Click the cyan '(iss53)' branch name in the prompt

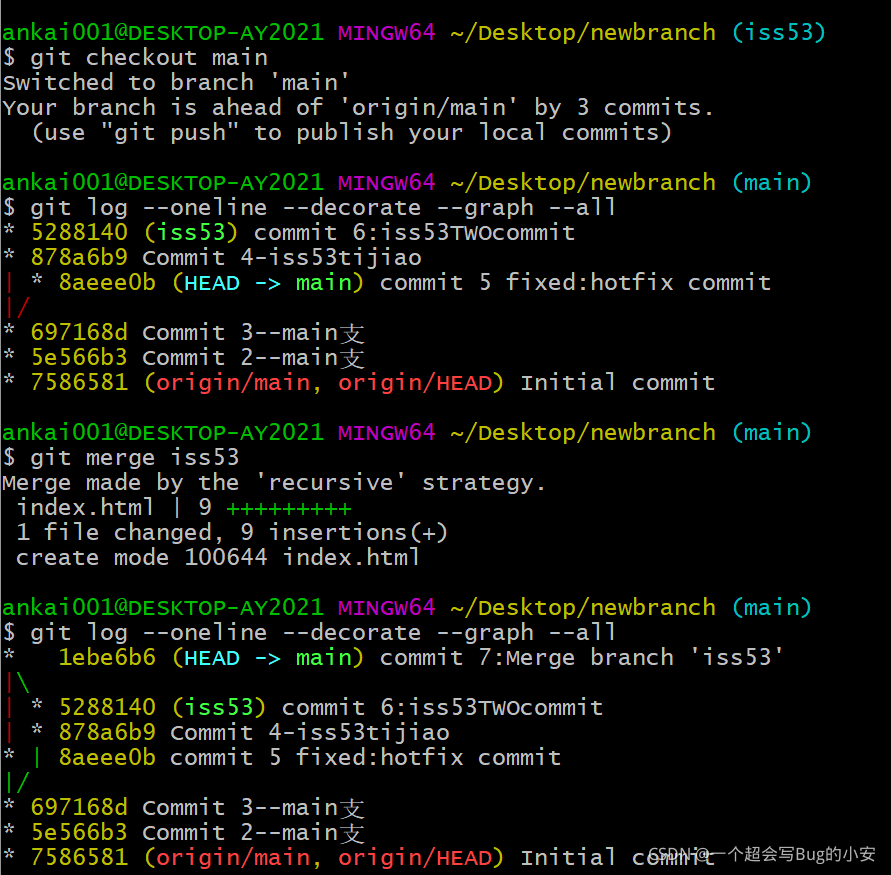pos(778,32)
